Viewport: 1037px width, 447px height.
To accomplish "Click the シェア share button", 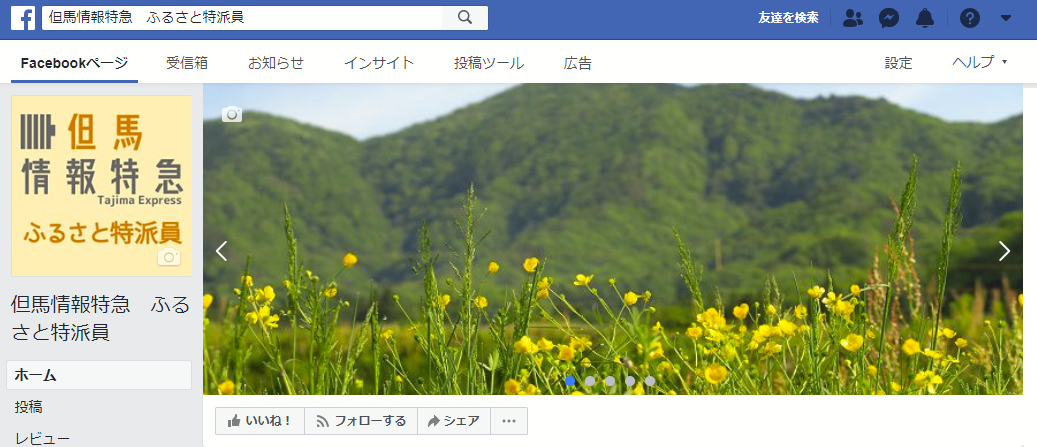I will 454,421.
